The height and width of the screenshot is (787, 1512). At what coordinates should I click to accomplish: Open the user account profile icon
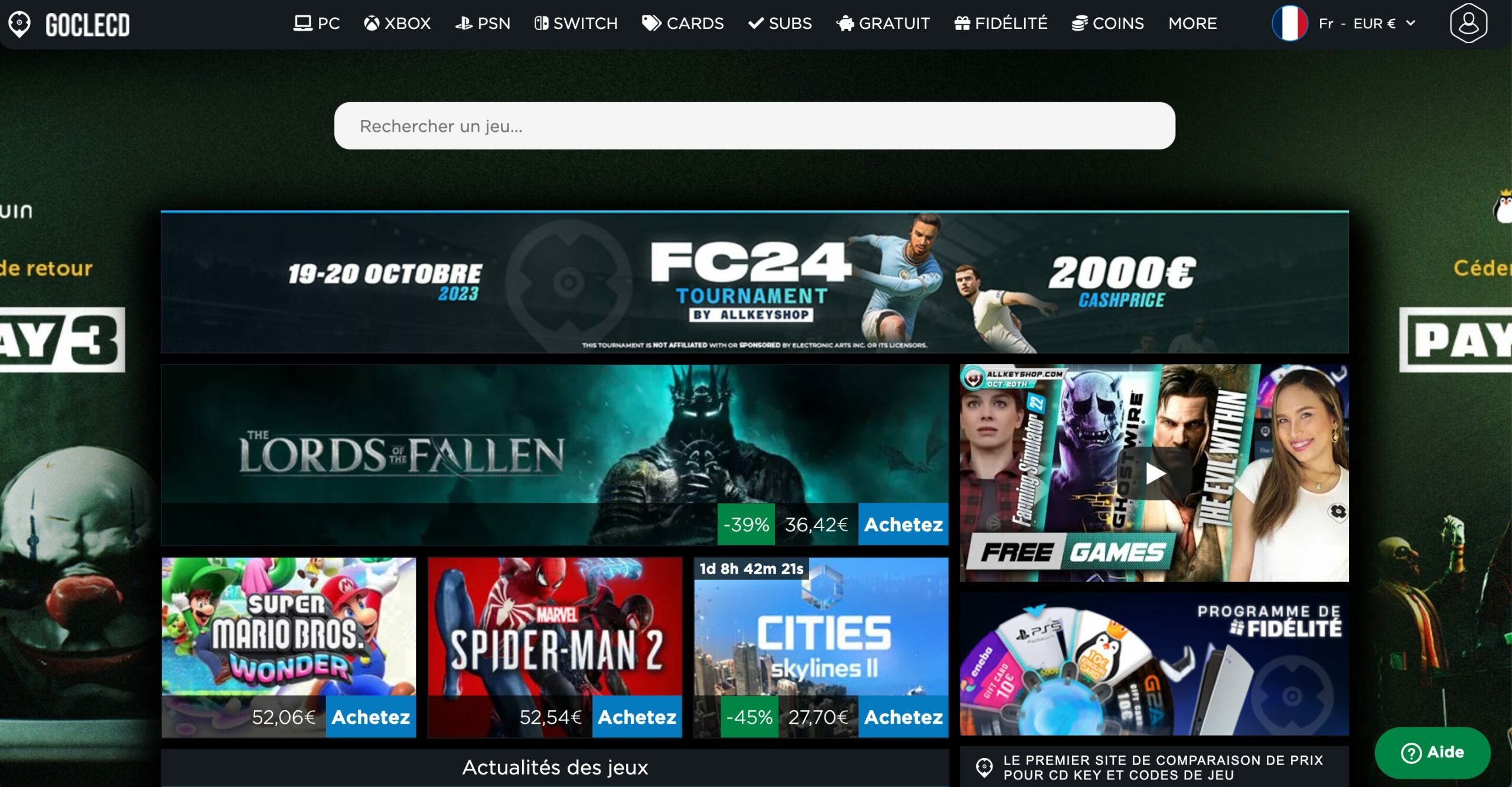tap(1468, 24)
